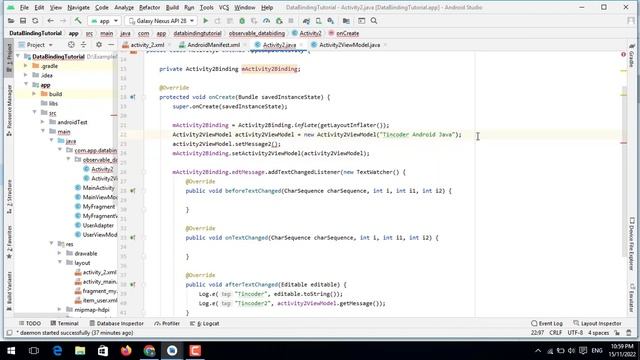This screenshot has height=360, width=640.
Task: Open the Analyze menu
Action: (x=124, y=7)
